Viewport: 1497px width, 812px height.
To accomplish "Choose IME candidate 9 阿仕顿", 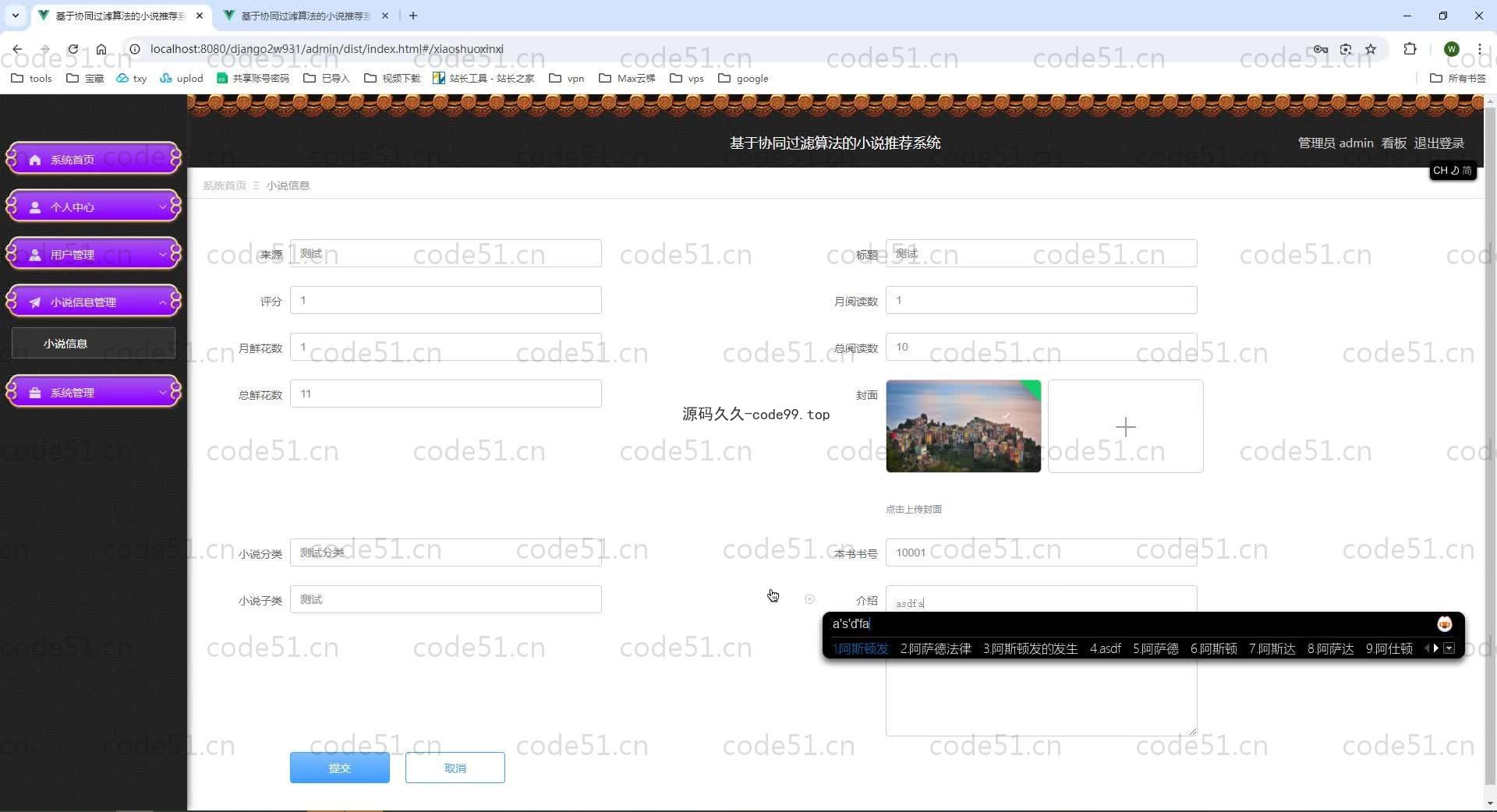I will pos(1389,648).
